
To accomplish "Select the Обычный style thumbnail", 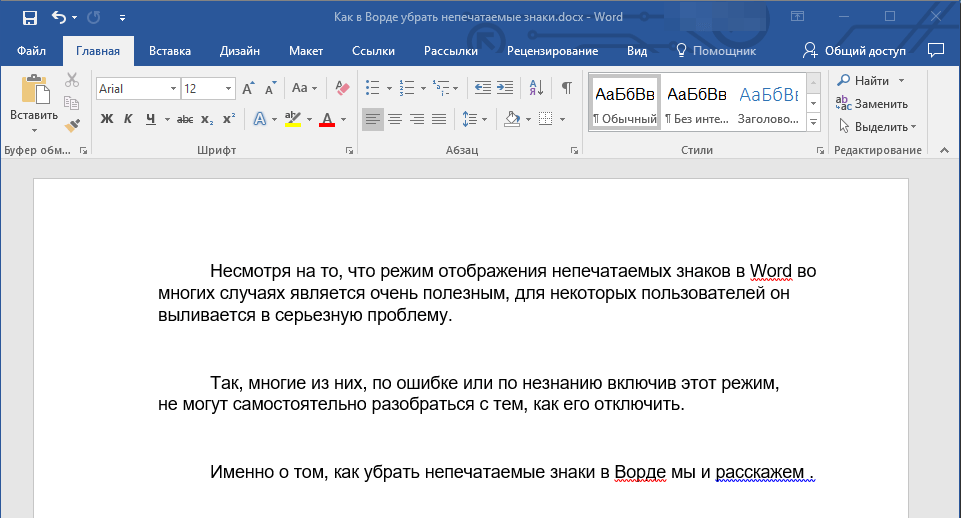I will 624,103.
